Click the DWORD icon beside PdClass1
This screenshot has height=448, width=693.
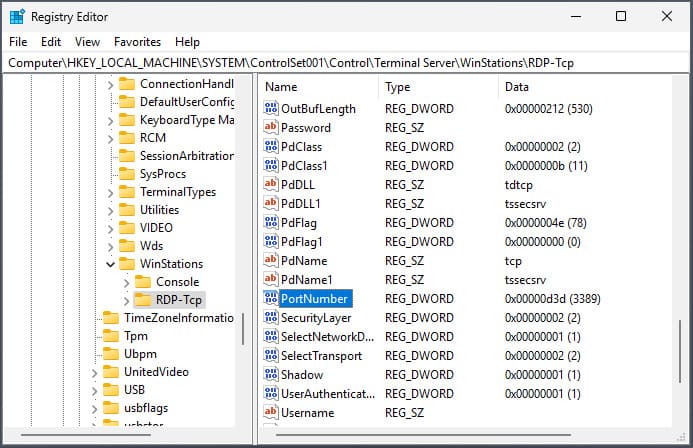point(270,165)
